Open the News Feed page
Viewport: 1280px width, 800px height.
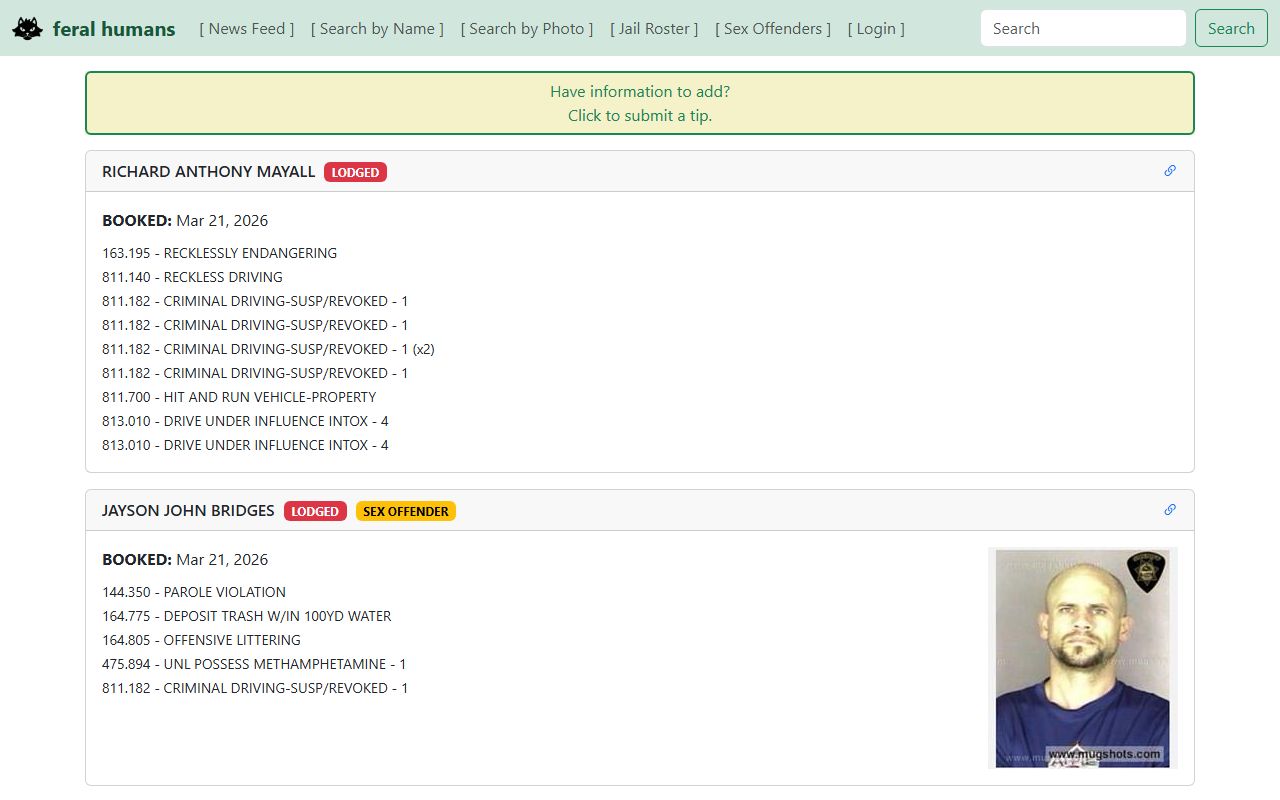pos(247,29)
